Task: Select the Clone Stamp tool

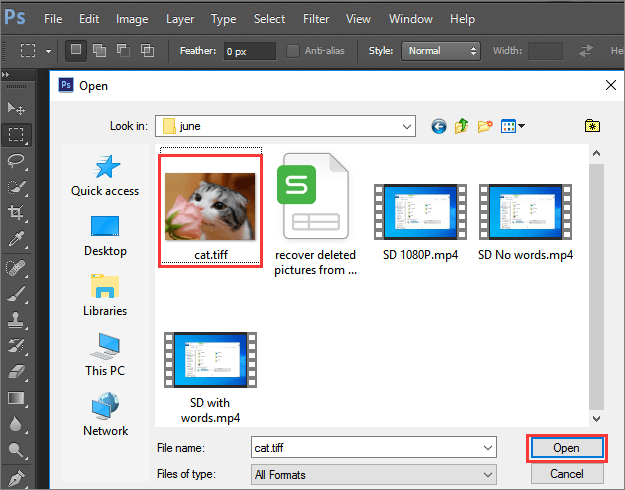Action: coord(17,318)
